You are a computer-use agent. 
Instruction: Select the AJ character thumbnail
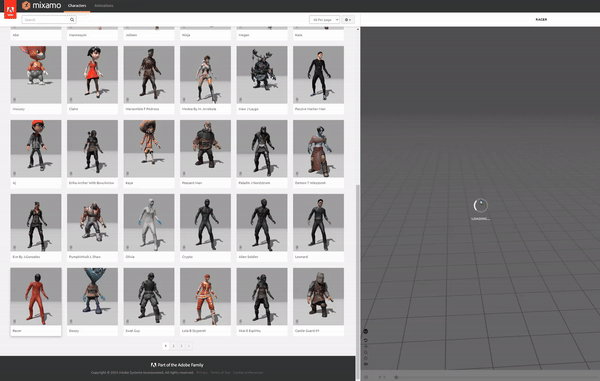(36, 149)
